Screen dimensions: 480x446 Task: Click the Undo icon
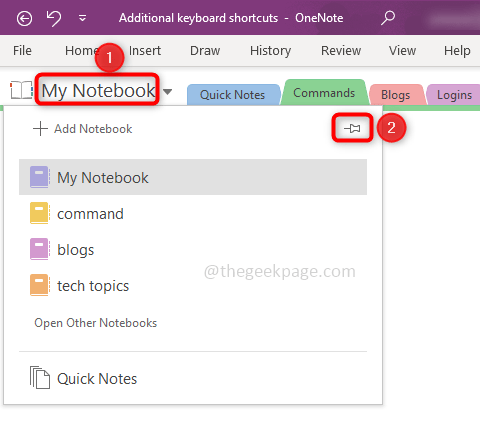54,18
